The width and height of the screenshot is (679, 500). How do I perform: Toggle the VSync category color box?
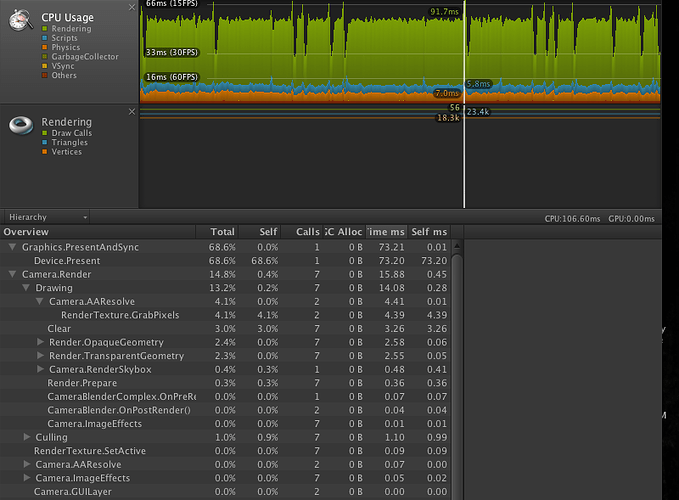click(43, 66)
